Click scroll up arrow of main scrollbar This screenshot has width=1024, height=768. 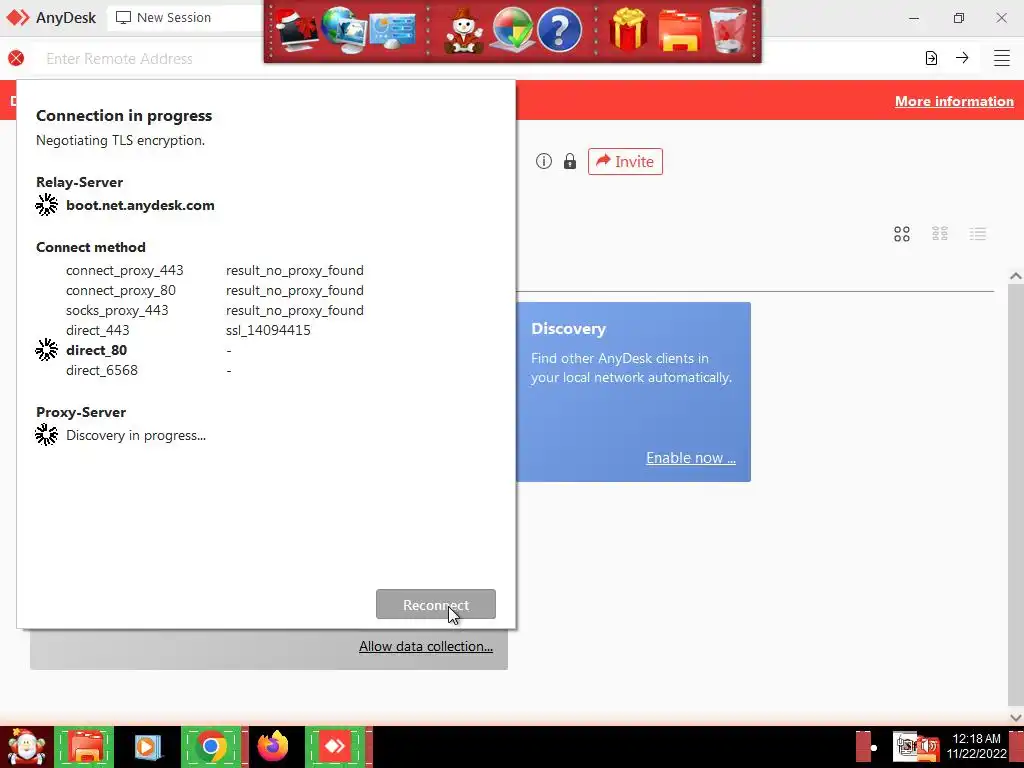(1016, 276)
